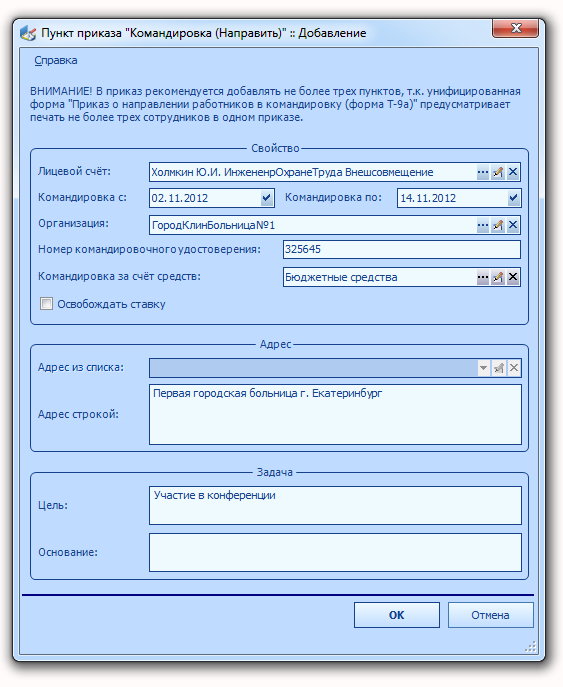The height and width of the screenshot is (687, 563).
Task: Open the Справка menu
Action: tap(56, 60)
